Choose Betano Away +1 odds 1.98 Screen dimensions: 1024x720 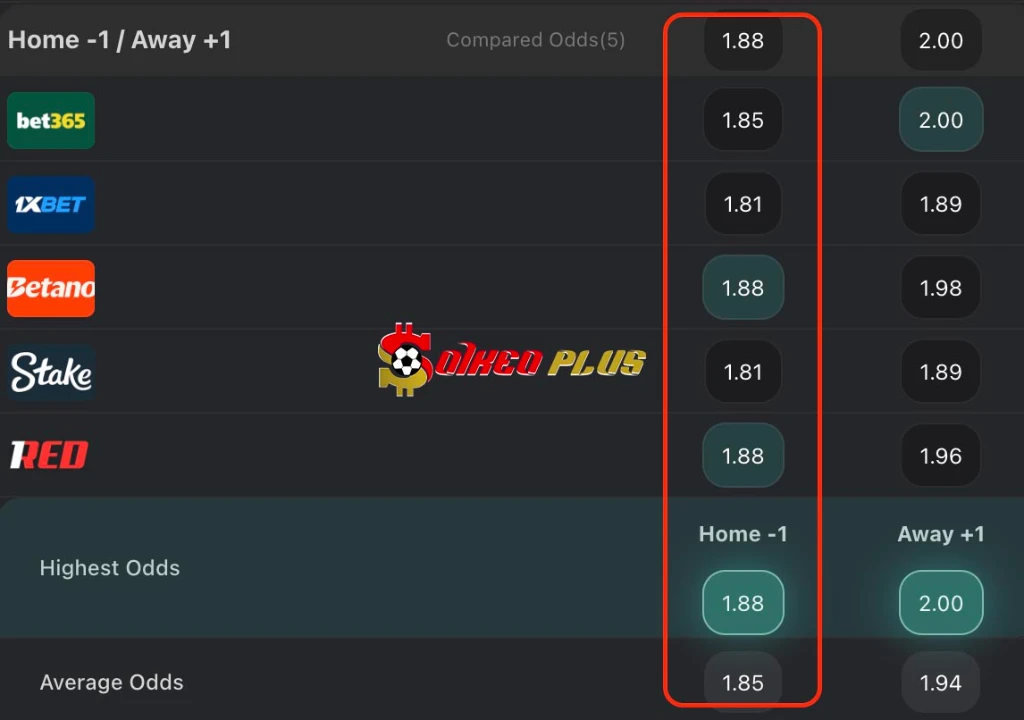940,288
